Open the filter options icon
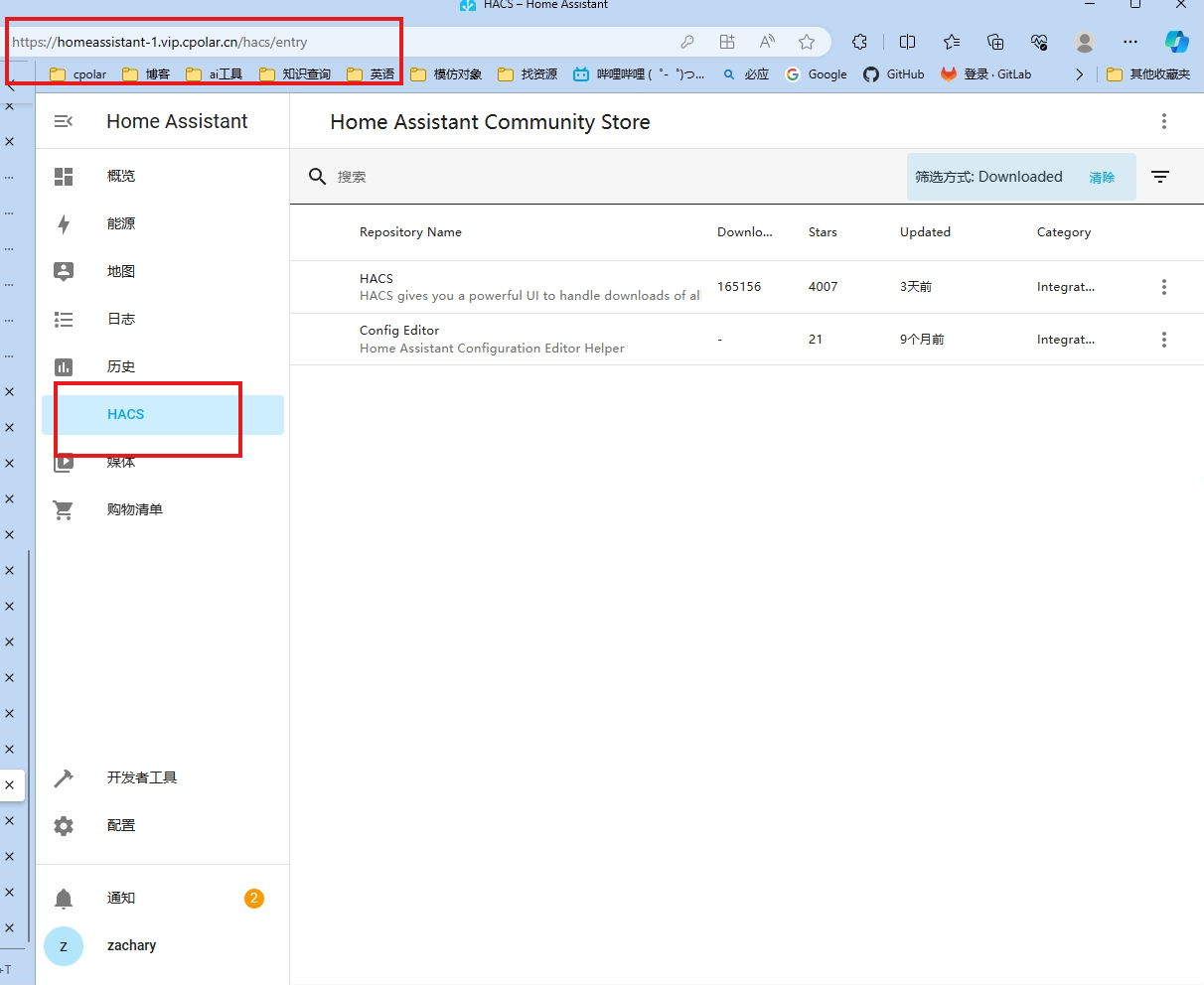Viewport: 1204px width, 985px height. (x=1160, y=177)
